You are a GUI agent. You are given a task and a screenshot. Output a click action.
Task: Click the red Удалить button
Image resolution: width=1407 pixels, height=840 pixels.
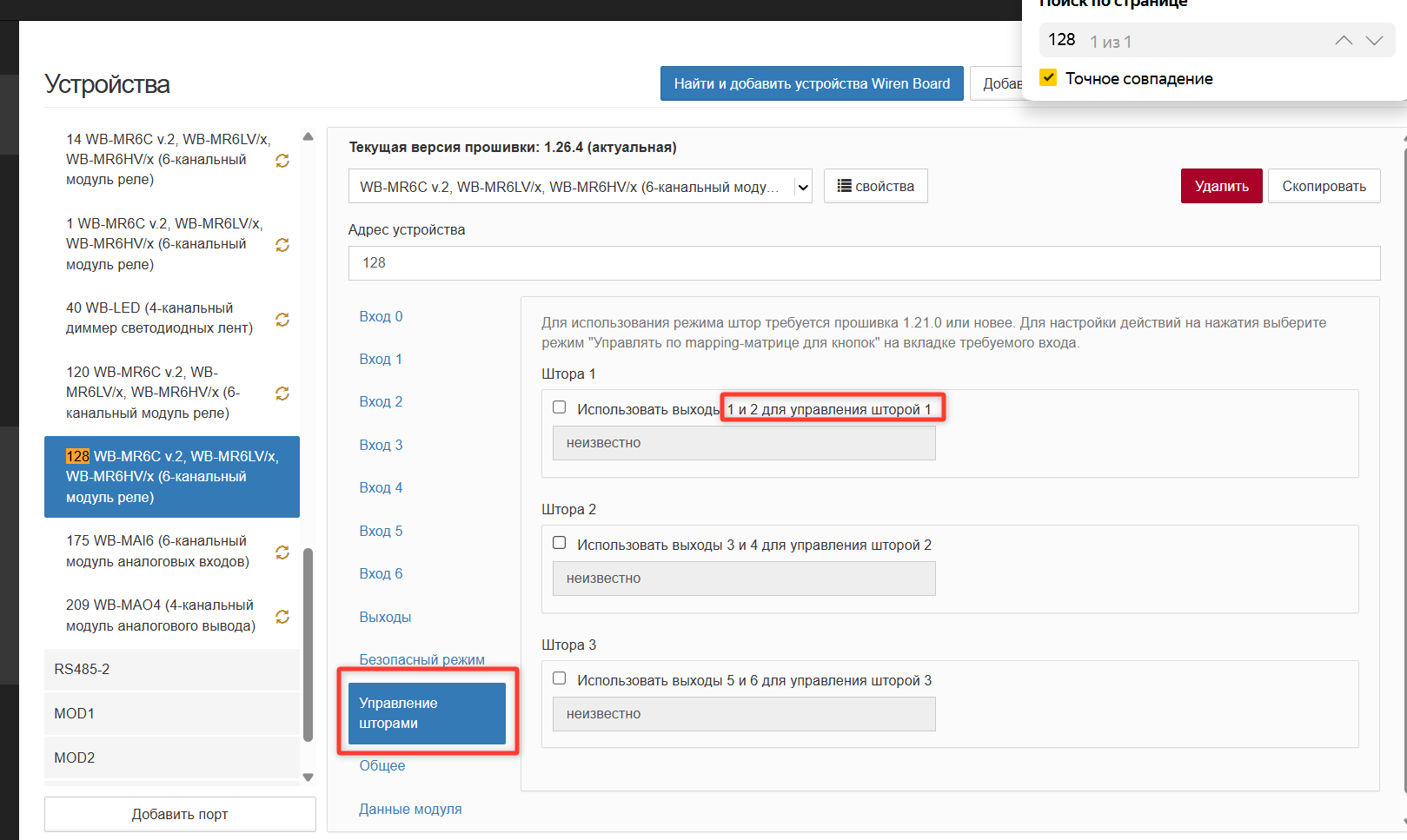click(x=1221, y=186)
